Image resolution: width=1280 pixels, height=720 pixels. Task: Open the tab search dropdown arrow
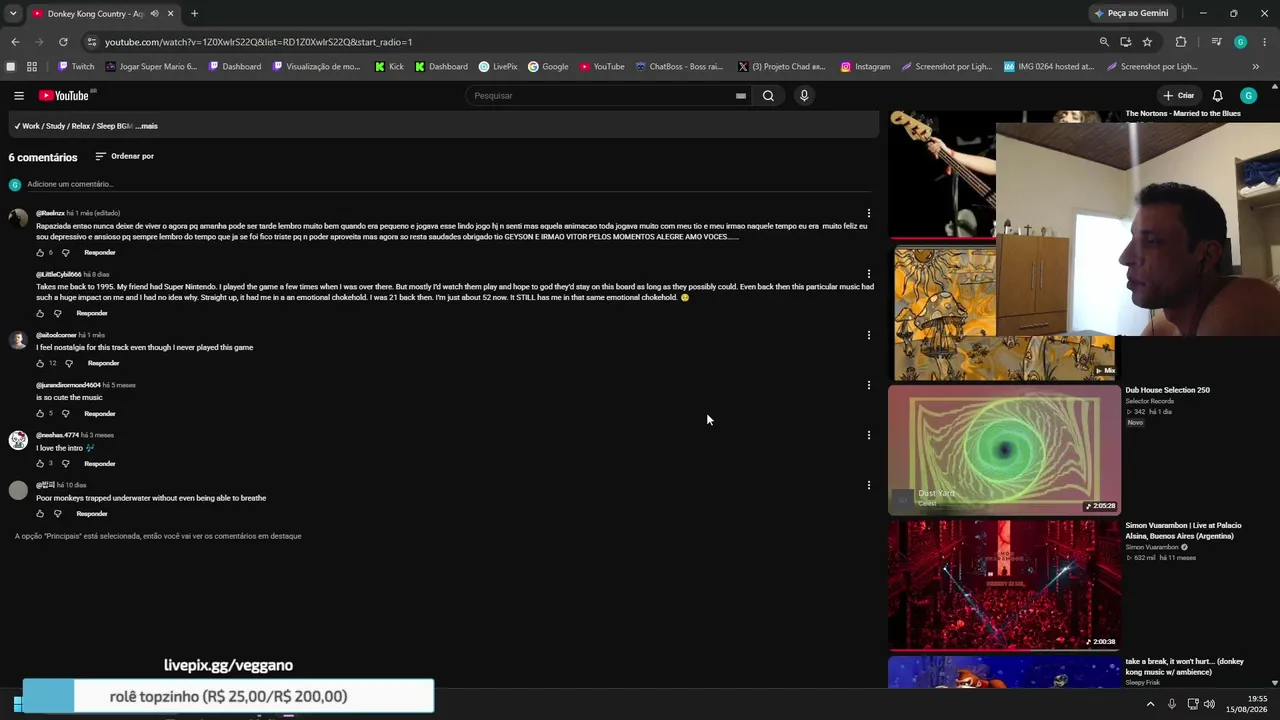tap(13, 14)
